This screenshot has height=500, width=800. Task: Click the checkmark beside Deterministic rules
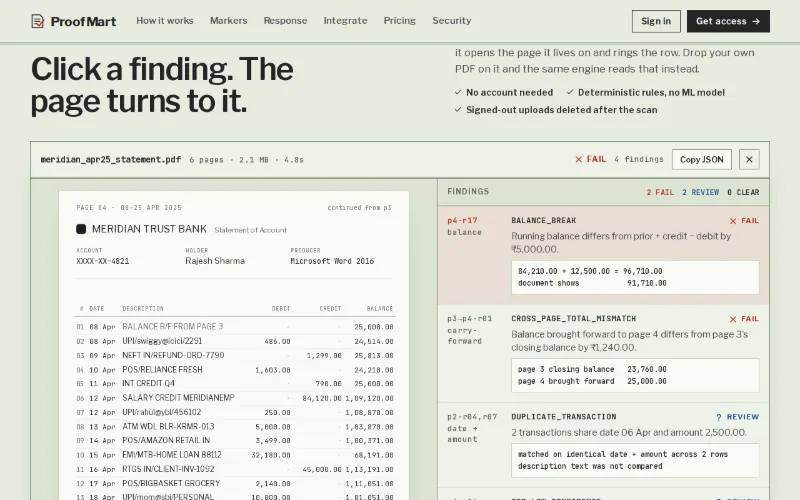pyautogui.click(x=570, y=92)
